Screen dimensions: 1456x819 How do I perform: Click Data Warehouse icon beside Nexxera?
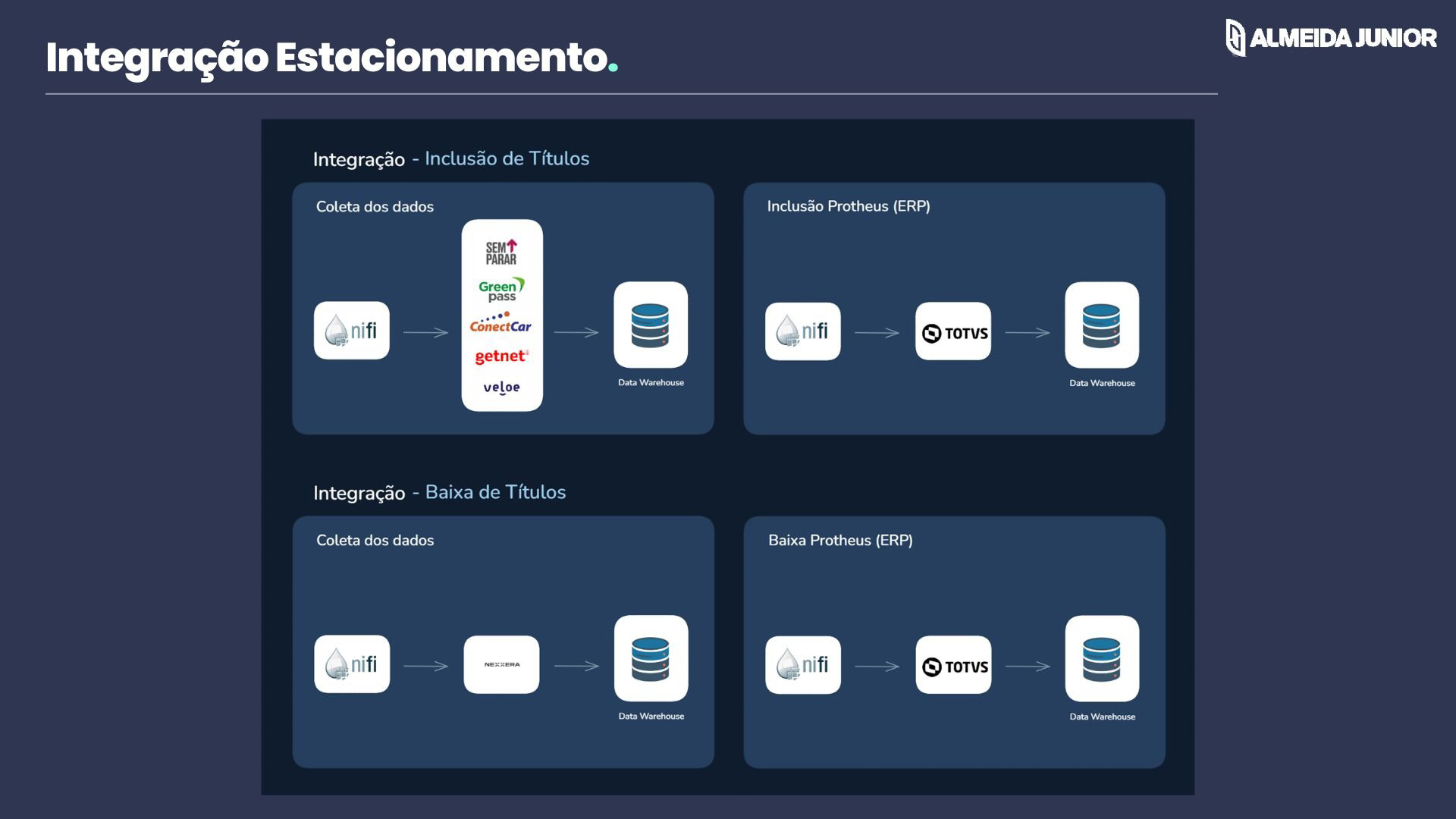tap(651, 658)
